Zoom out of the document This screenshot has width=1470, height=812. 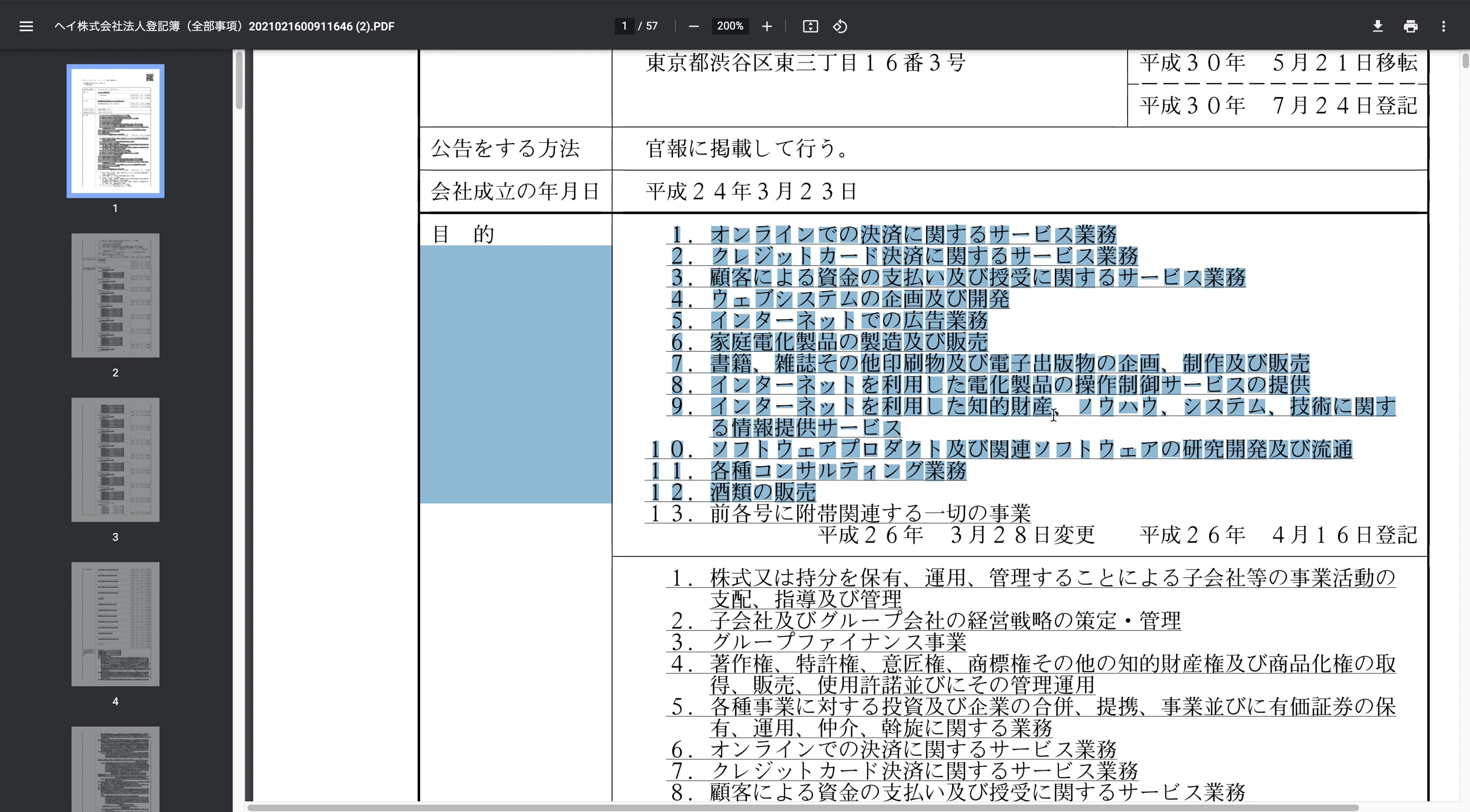coord(694,27)
